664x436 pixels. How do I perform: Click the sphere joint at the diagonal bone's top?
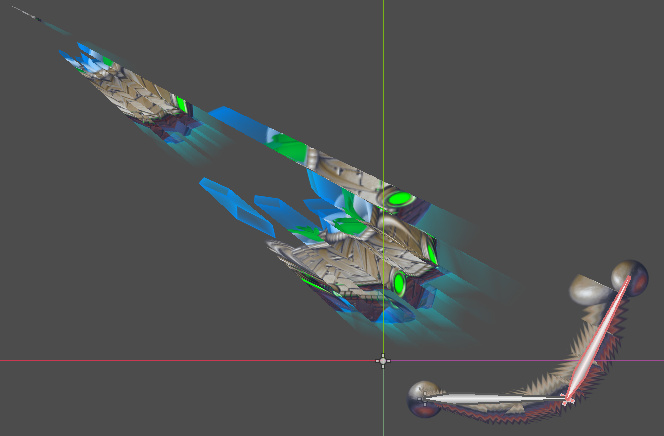click(629, 274)
